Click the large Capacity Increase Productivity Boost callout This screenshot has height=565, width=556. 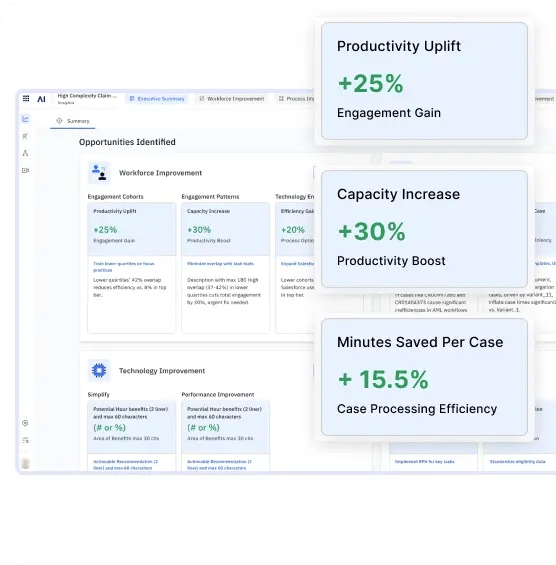coord(424,229)
